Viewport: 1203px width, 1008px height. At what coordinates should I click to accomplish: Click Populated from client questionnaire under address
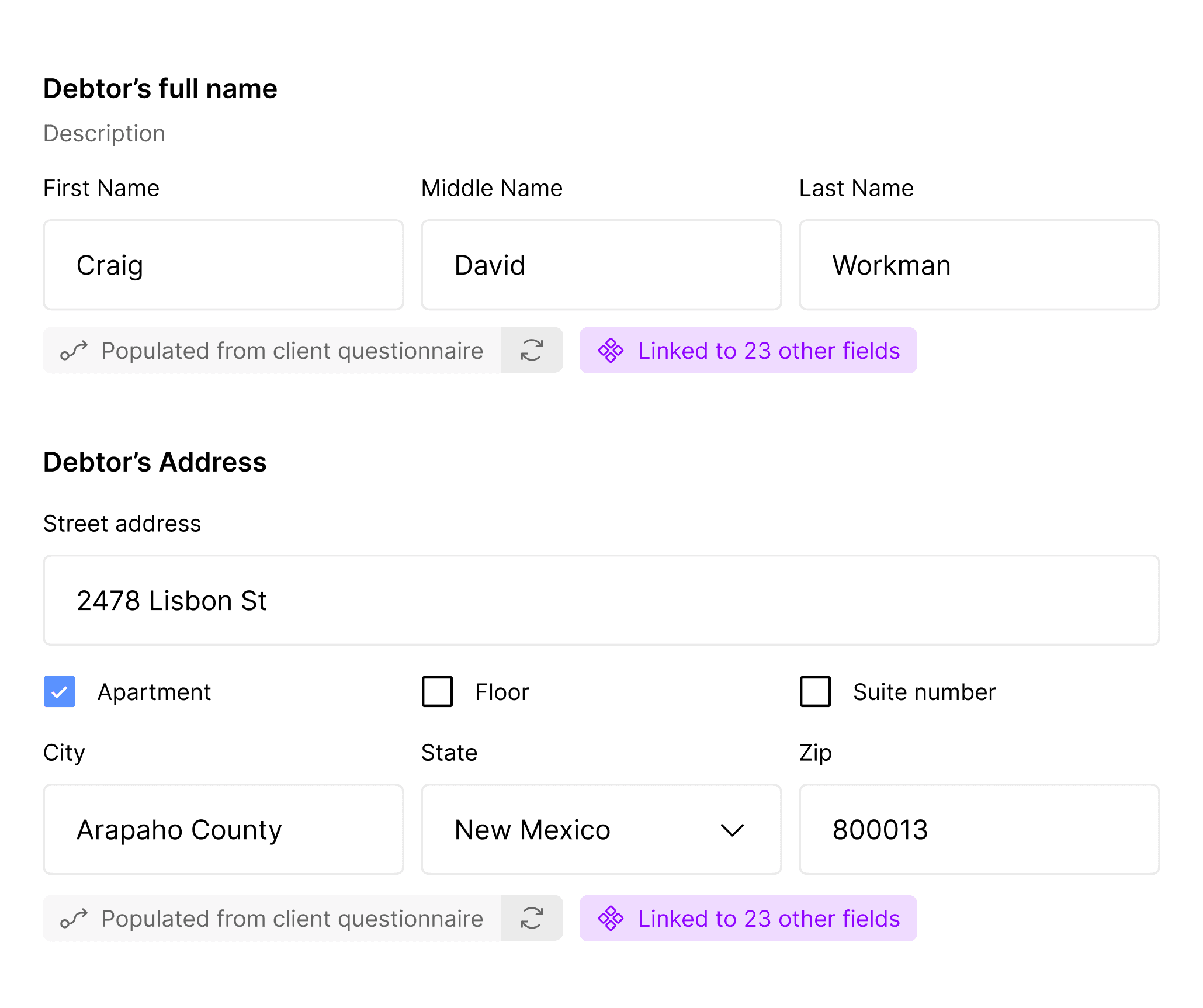point(292,918)
